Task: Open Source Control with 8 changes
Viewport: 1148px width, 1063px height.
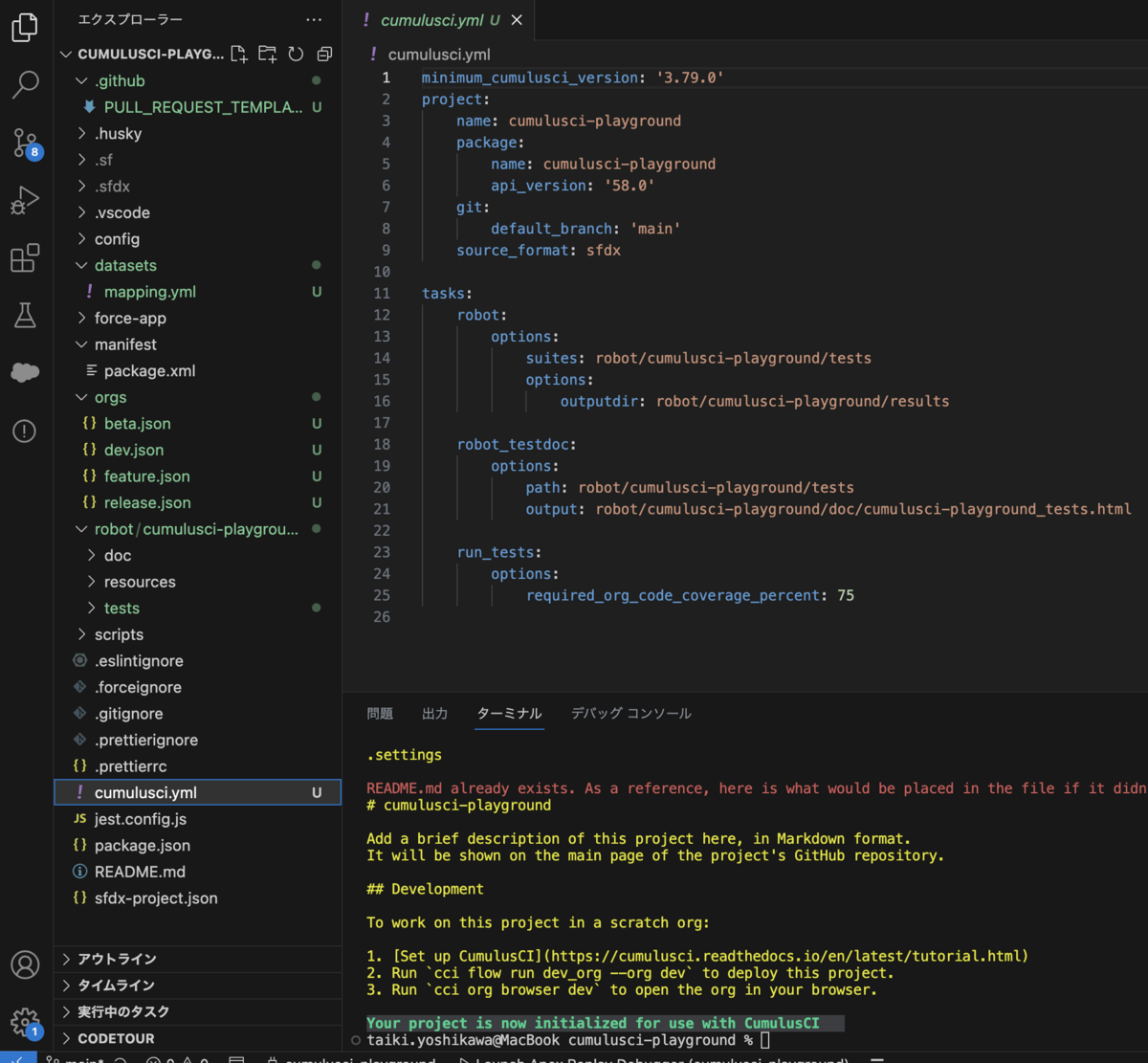Action: [25, 144]
